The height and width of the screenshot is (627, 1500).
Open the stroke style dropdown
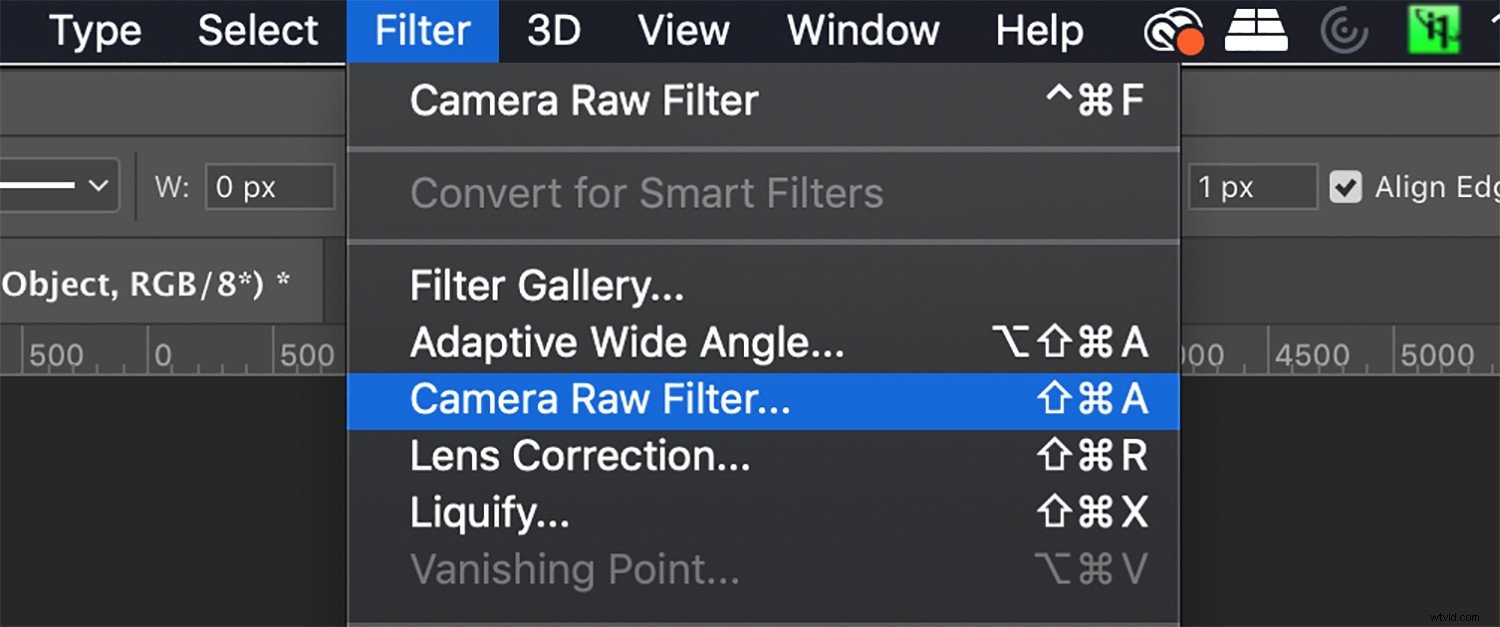click(60, 185)
